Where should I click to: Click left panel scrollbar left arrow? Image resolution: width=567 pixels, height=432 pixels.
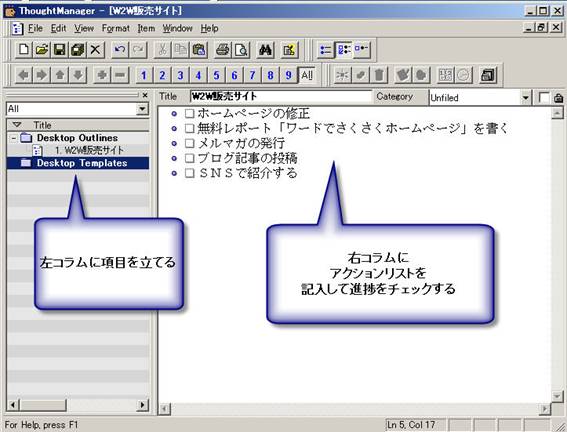(x=13, y=405)
